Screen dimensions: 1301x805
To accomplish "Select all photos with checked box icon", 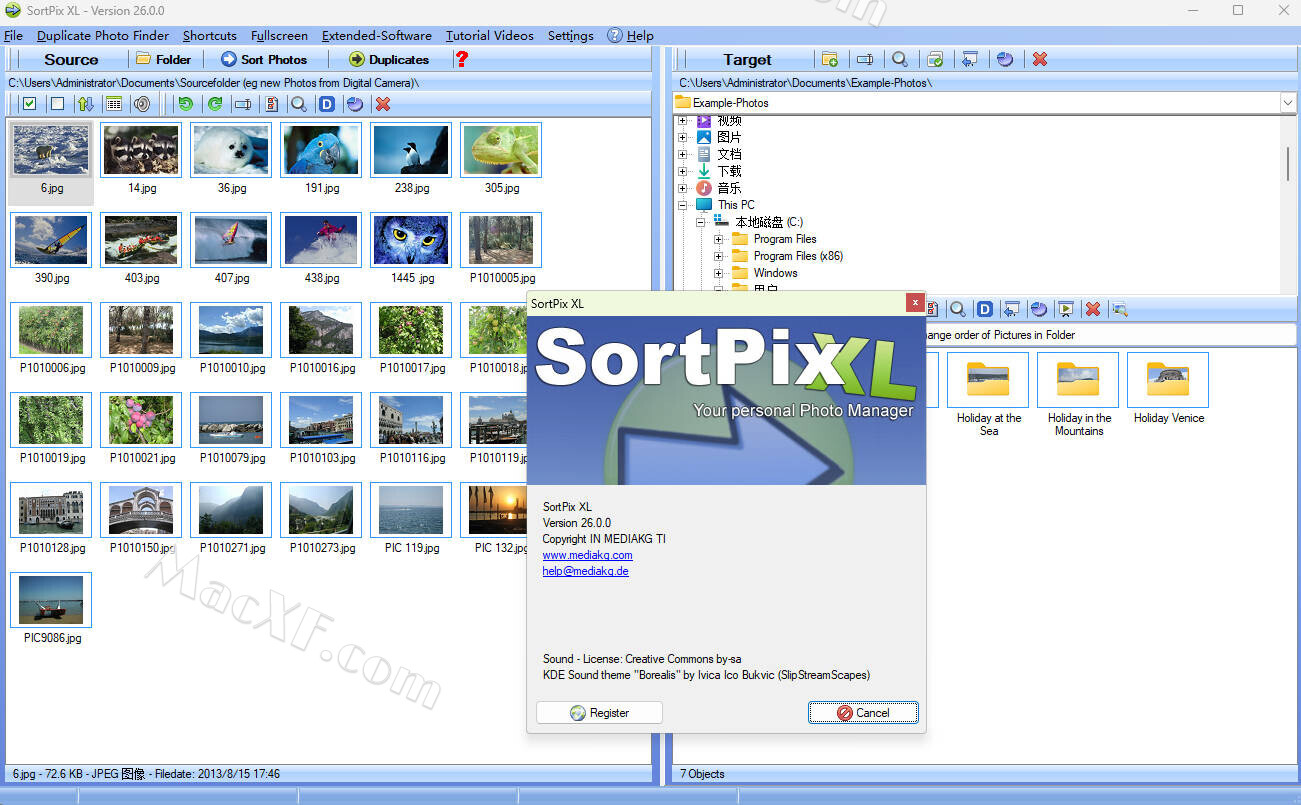I will [x=29, y=104].
